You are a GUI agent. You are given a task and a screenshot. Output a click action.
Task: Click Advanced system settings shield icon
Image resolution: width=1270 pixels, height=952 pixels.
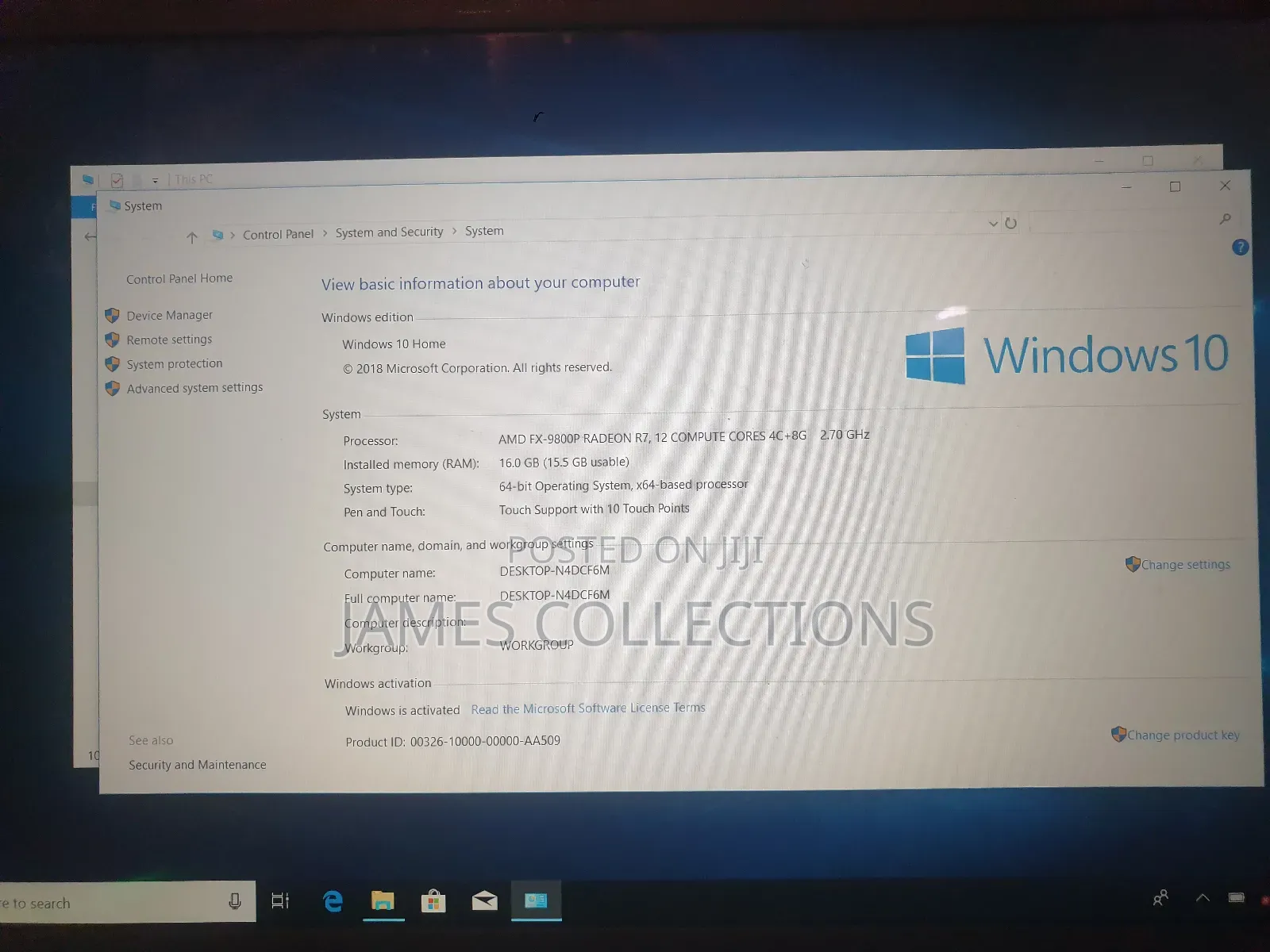[112, 389]
